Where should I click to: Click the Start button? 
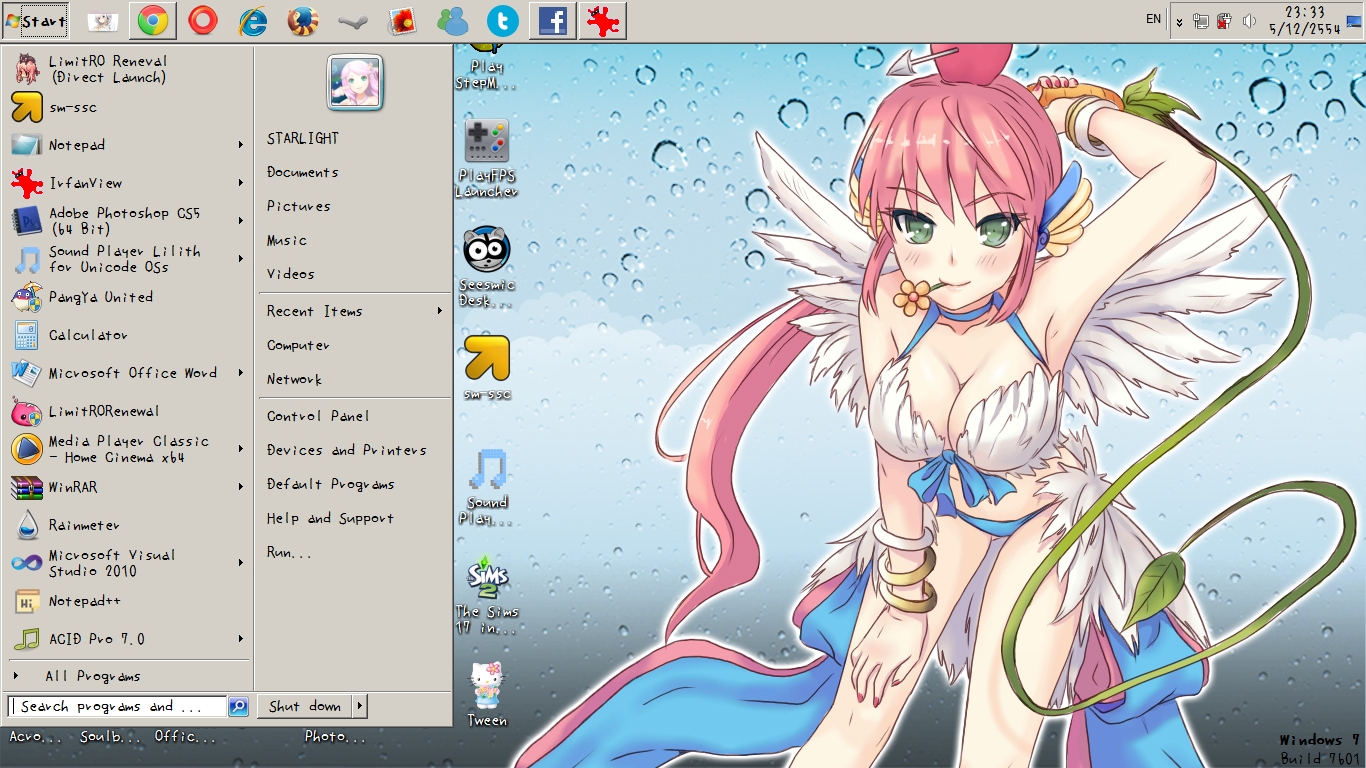36,20
